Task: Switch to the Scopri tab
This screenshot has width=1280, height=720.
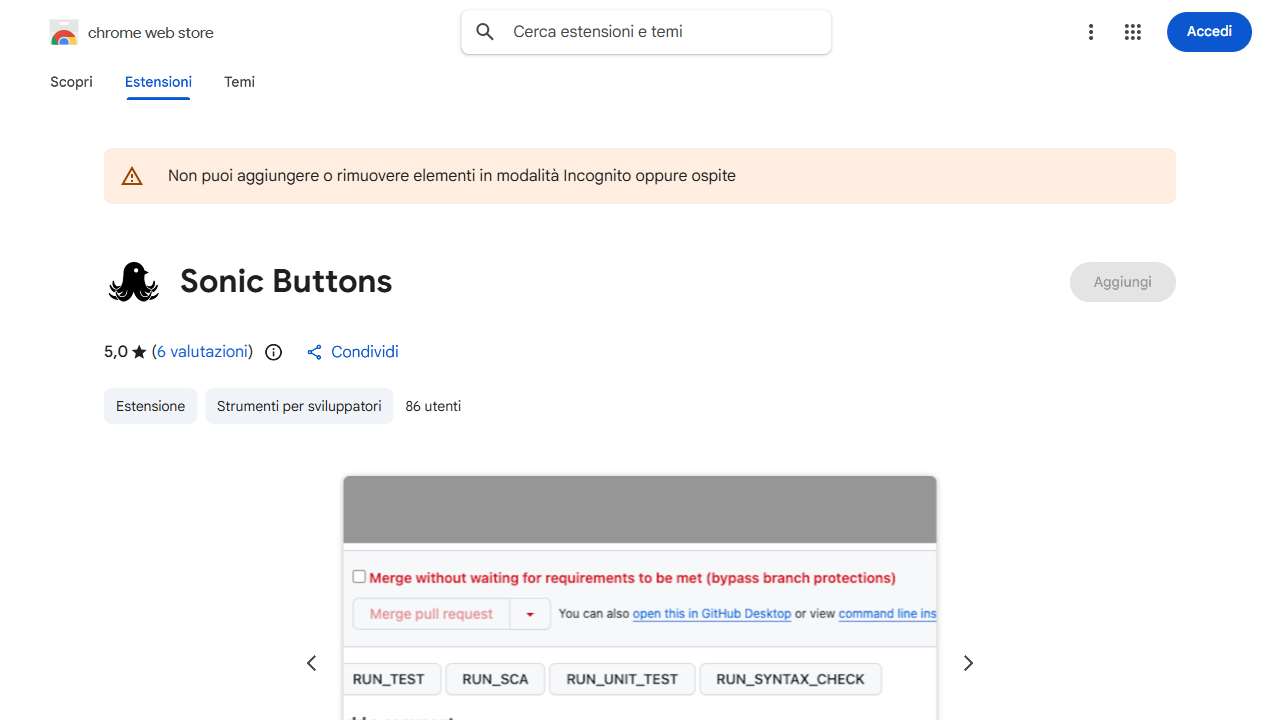Action: [x=71, y=82]
